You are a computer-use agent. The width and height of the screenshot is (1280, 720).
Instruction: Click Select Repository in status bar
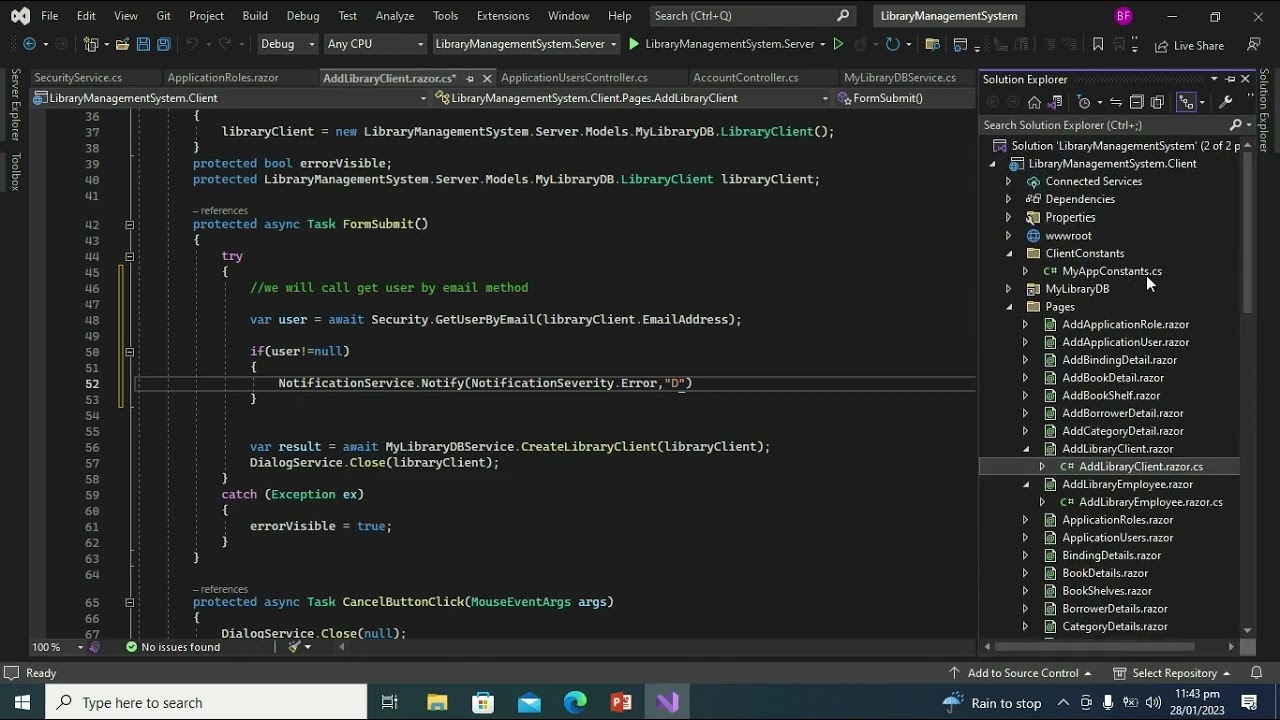1172,673
